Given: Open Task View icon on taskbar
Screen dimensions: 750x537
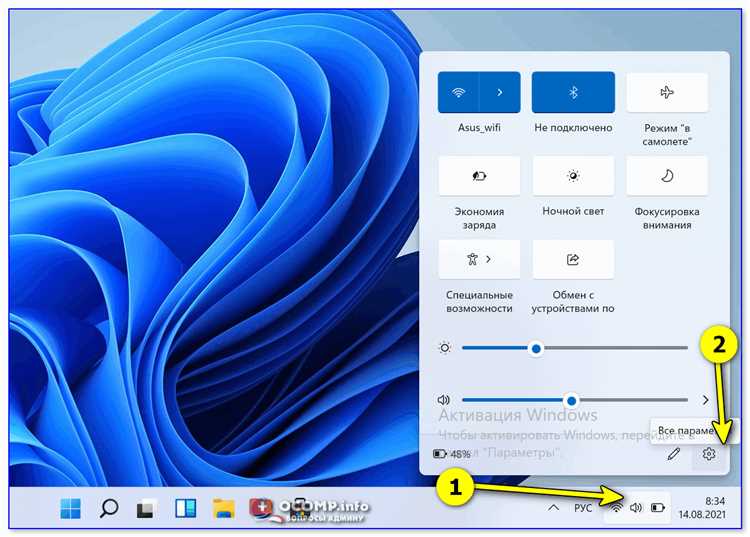Looking at the screenshot, I should point(146,508).
